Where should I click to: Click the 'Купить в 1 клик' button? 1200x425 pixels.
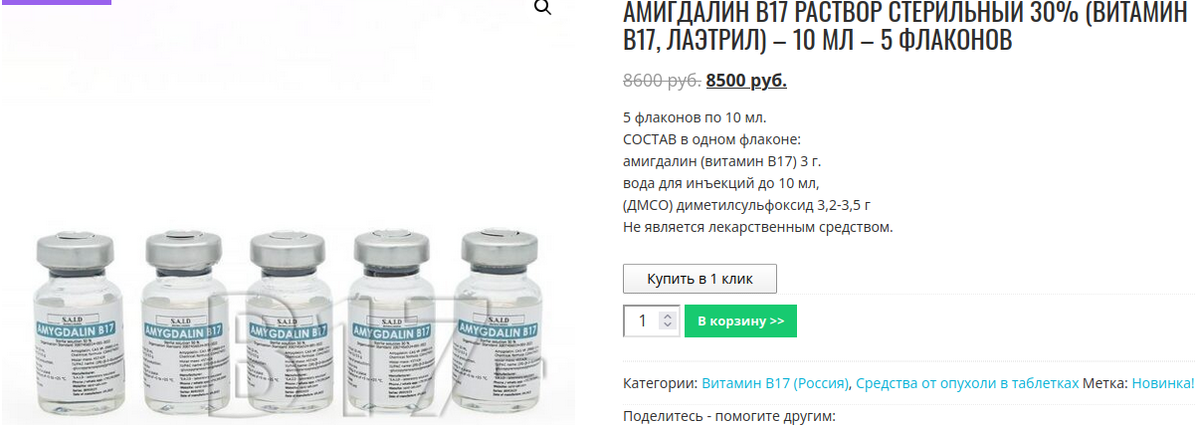point(700,278)
